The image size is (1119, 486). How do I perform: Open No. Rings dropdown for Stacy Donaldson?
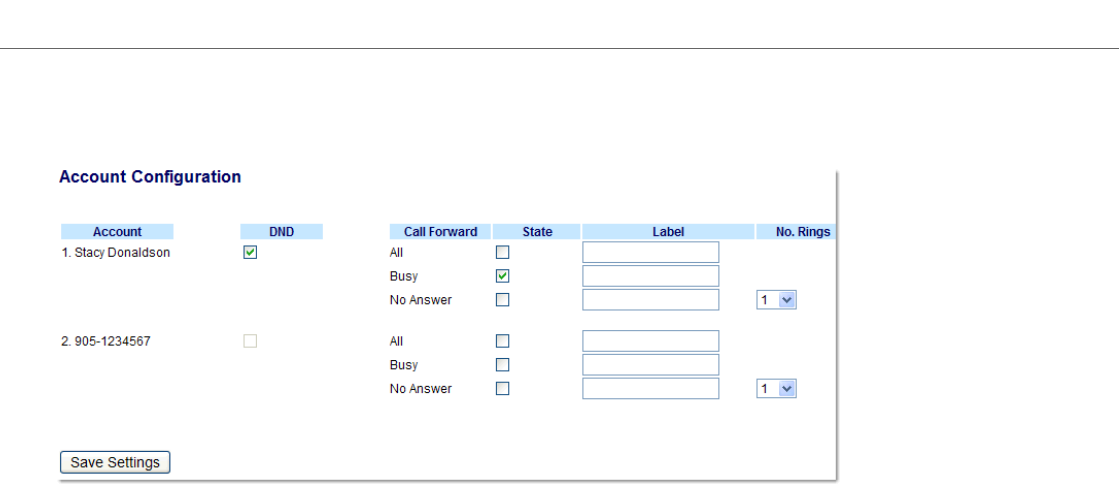pos(776,300)
